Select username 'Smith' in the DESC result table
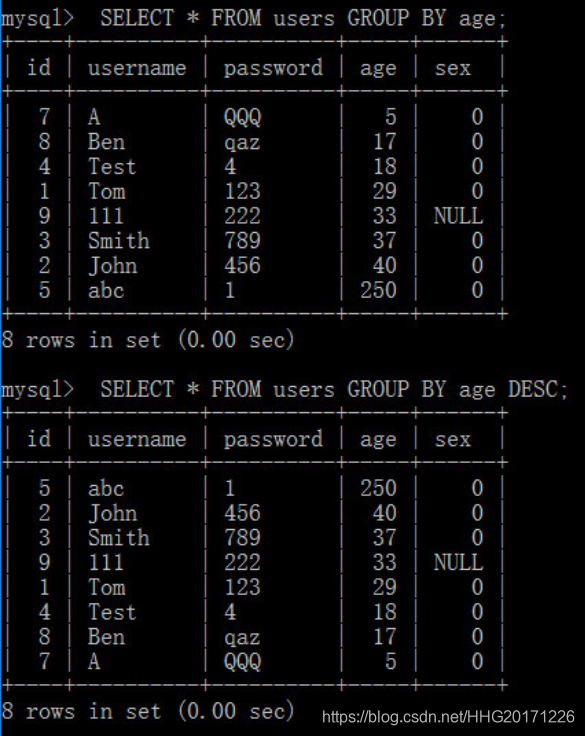Viewport: 585px width, 736px height. pyautogui.click(x=119, y=538)
